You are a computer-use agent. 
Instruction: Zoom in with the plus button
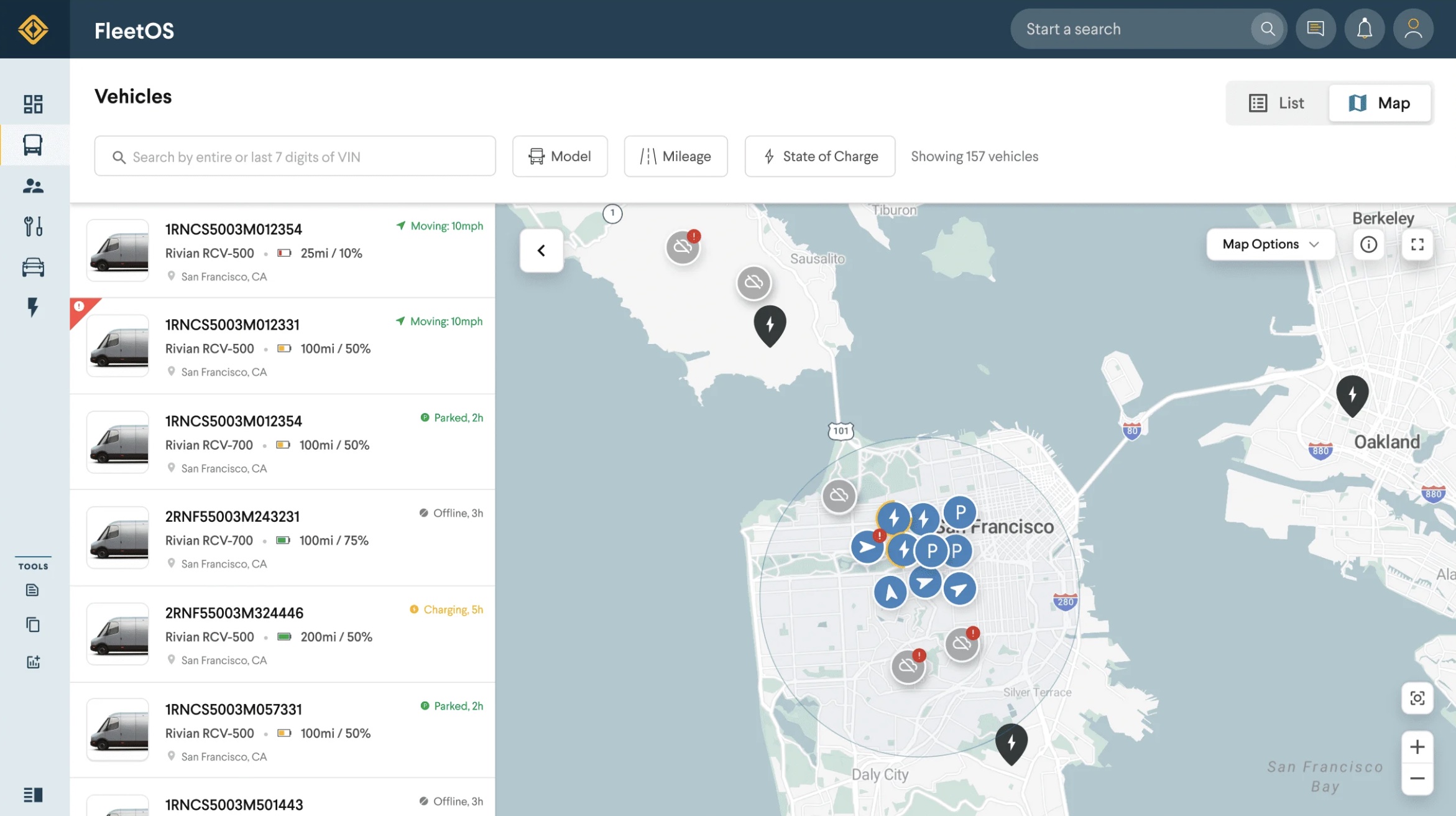click(x=1417, y=747)
